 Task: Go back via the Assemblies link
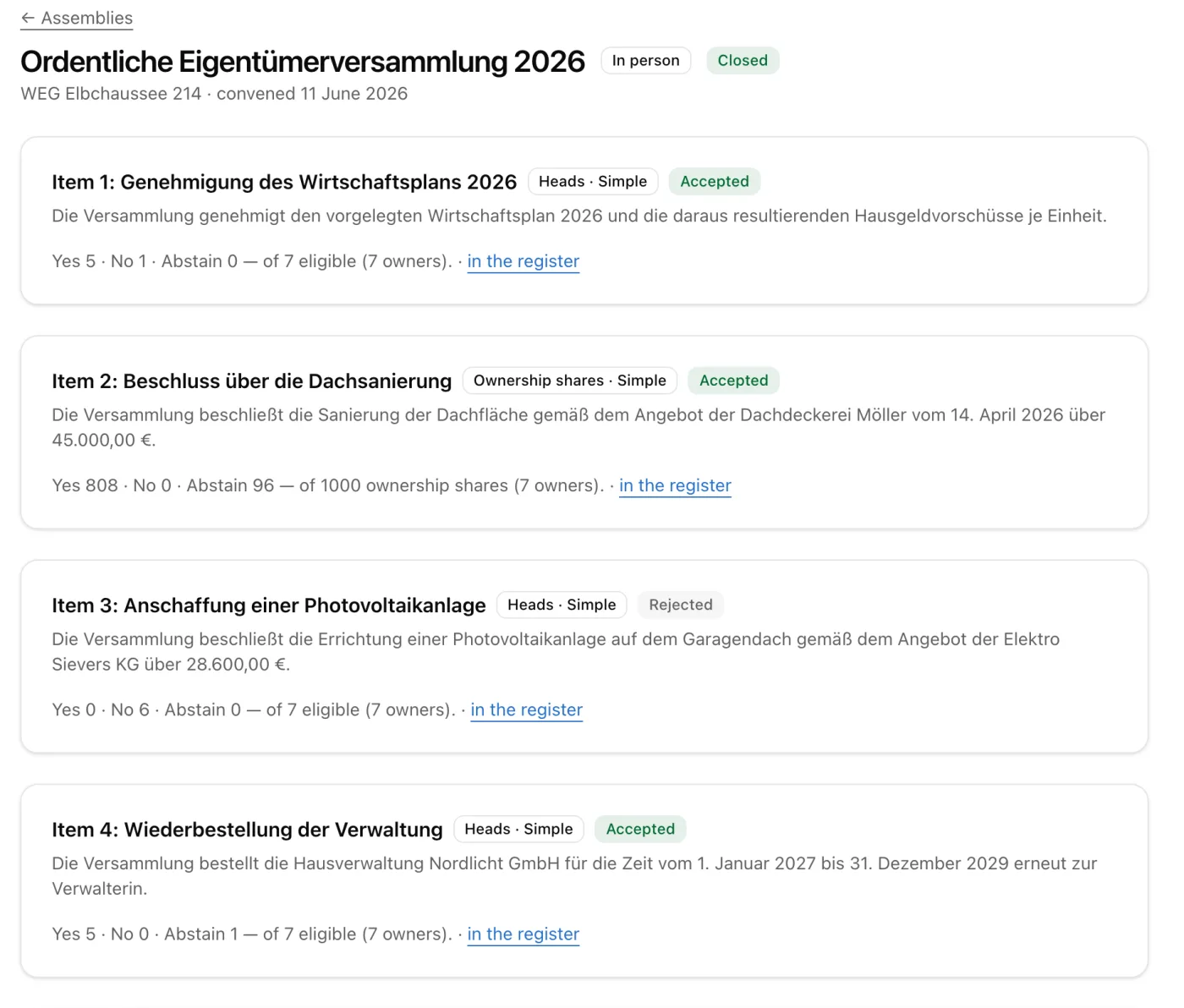tap(77, 18)
